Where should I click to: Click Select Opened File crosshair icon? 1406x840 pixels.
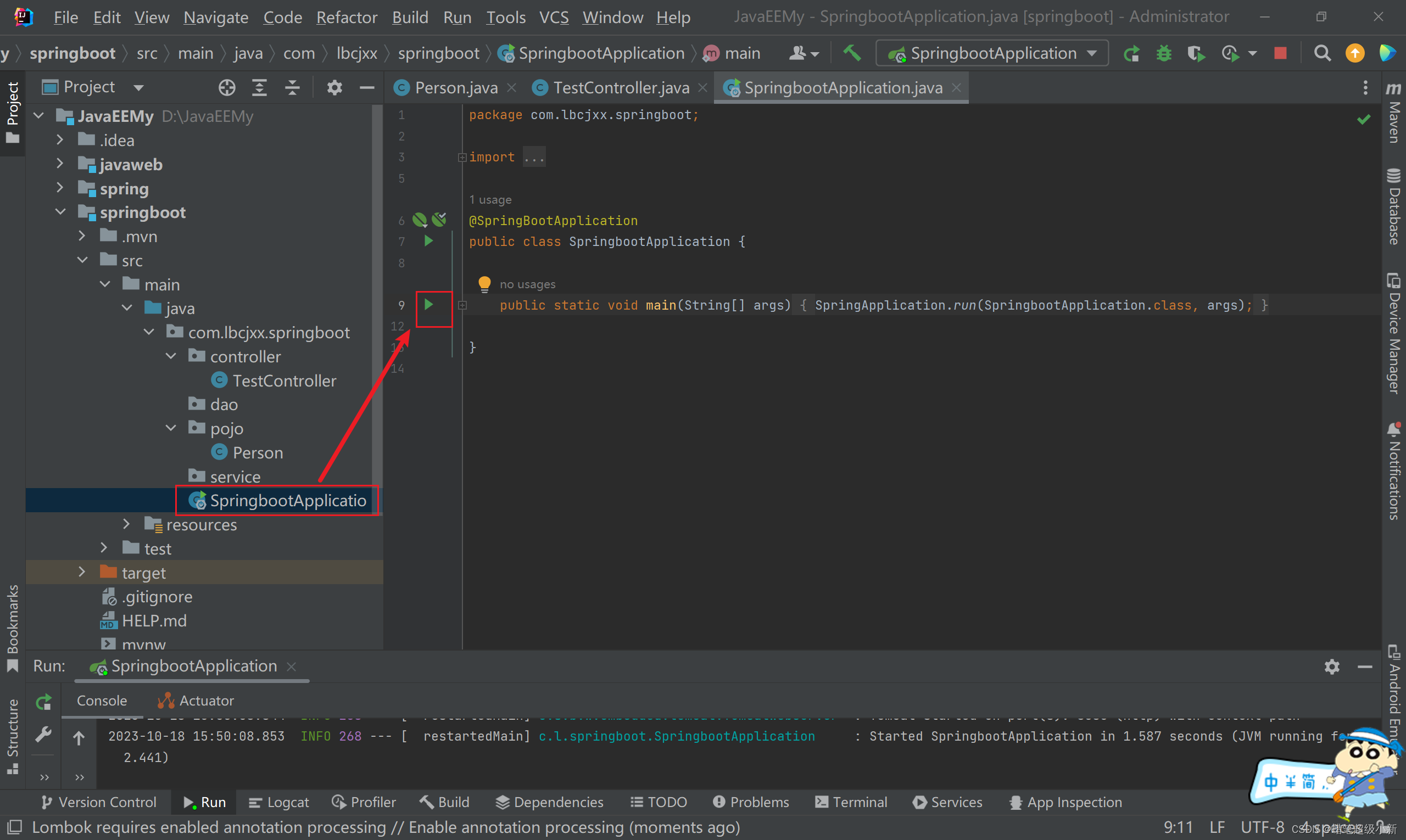coord(226,87)
